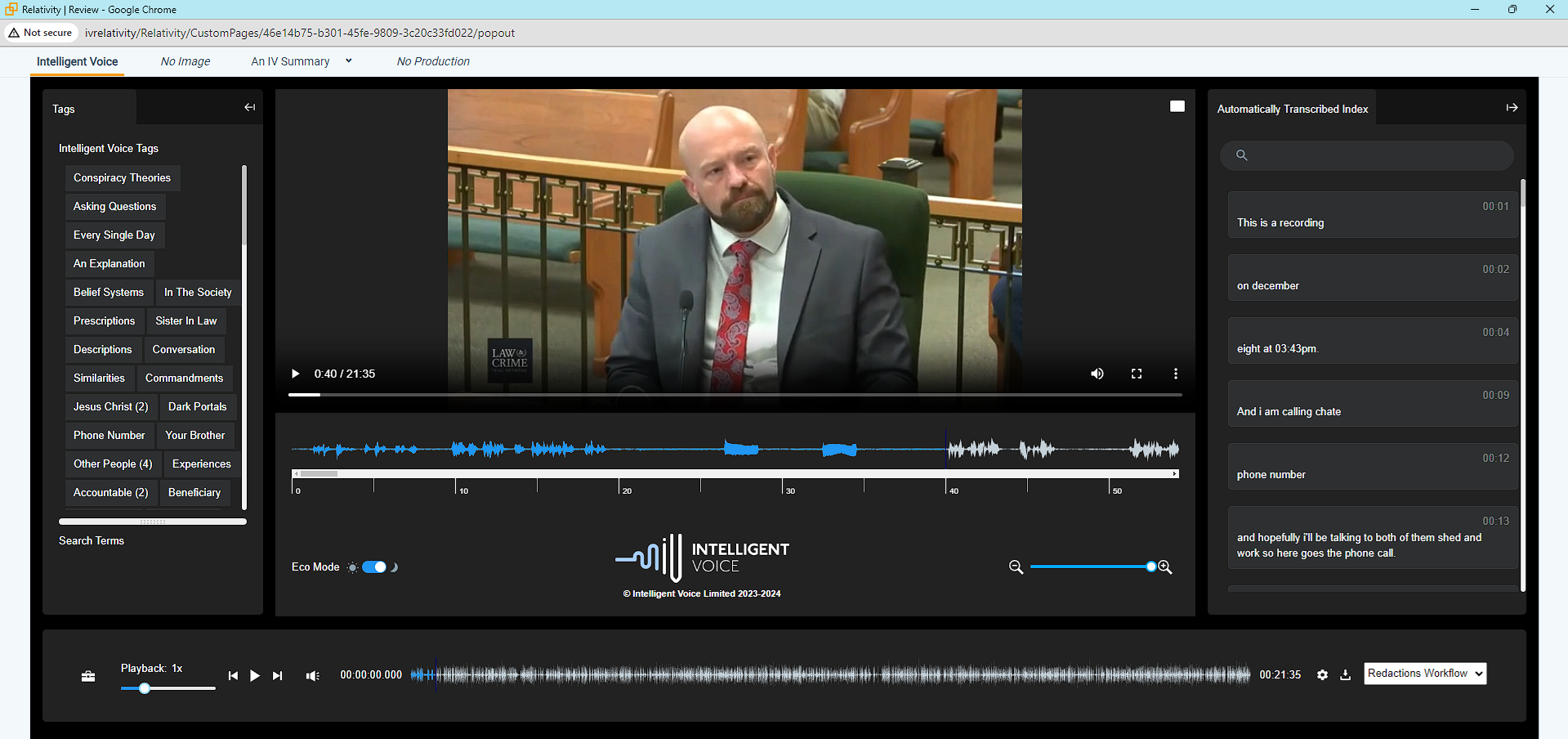This screenshot has width=1568, height=739.
Task: Click the settings gear in bottom bar
Action: click(x=1322, y=675)
